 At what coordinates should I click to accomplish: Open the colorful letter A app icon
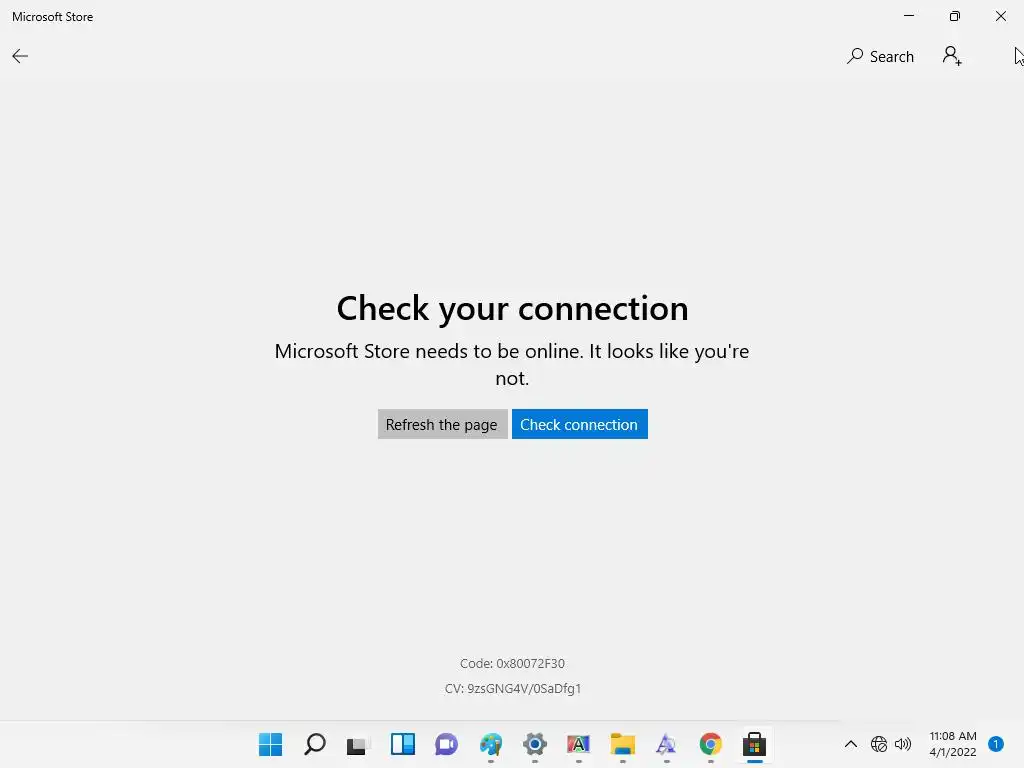click(579, 744)
